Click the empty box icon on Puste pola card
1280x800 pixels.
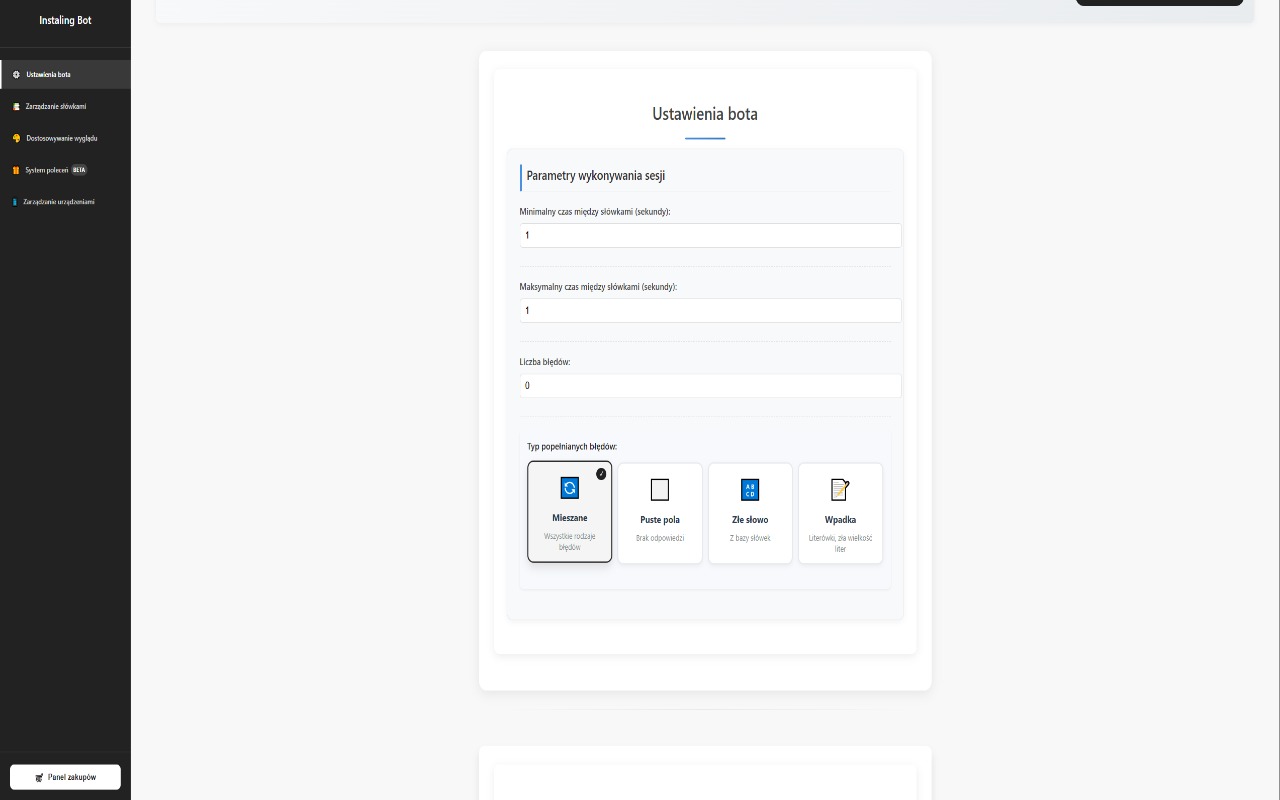pyautogui.click(x=659, y=489)
